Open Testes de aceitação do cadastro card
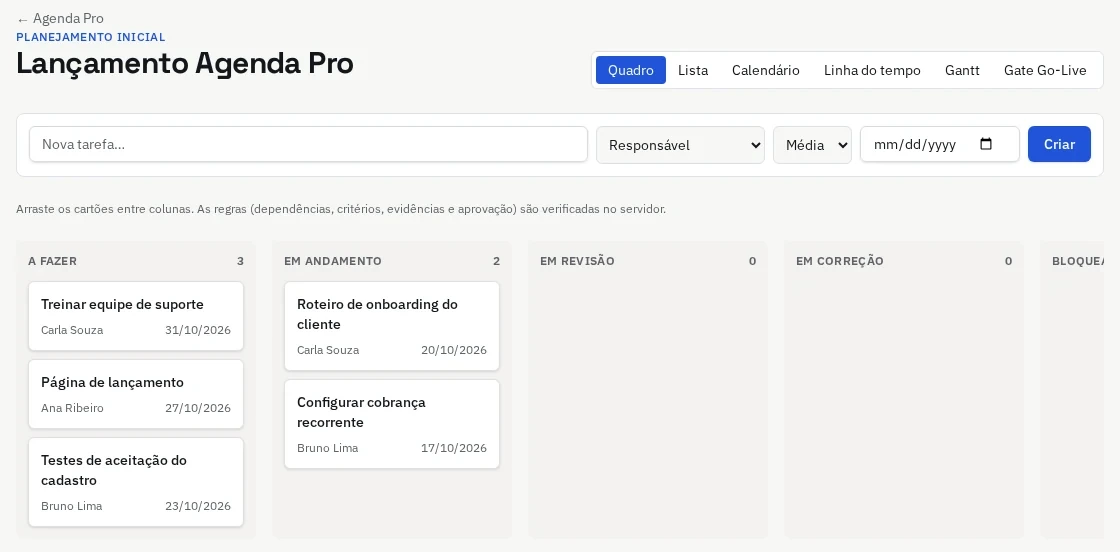The width and height of the screenshot is (1120, 552). (136, 482)
